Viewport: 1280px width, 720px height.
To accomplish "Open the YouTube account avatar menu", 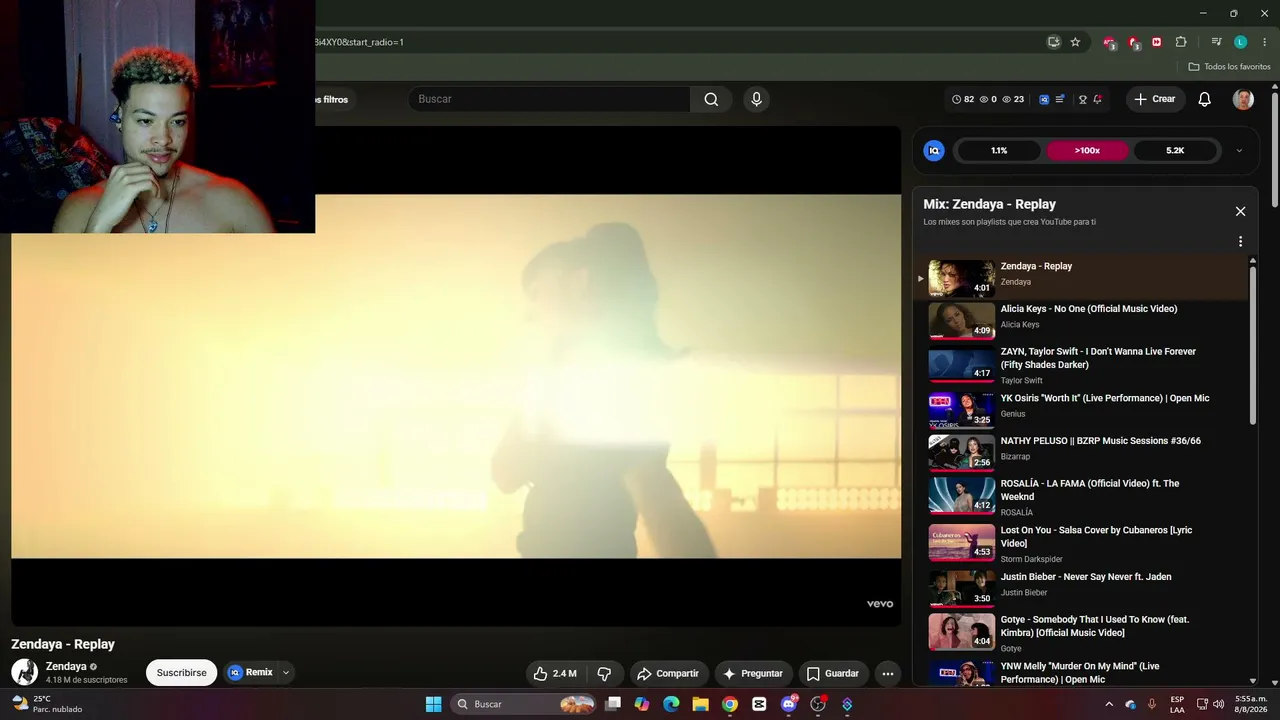I will (x=1243, y=99).
